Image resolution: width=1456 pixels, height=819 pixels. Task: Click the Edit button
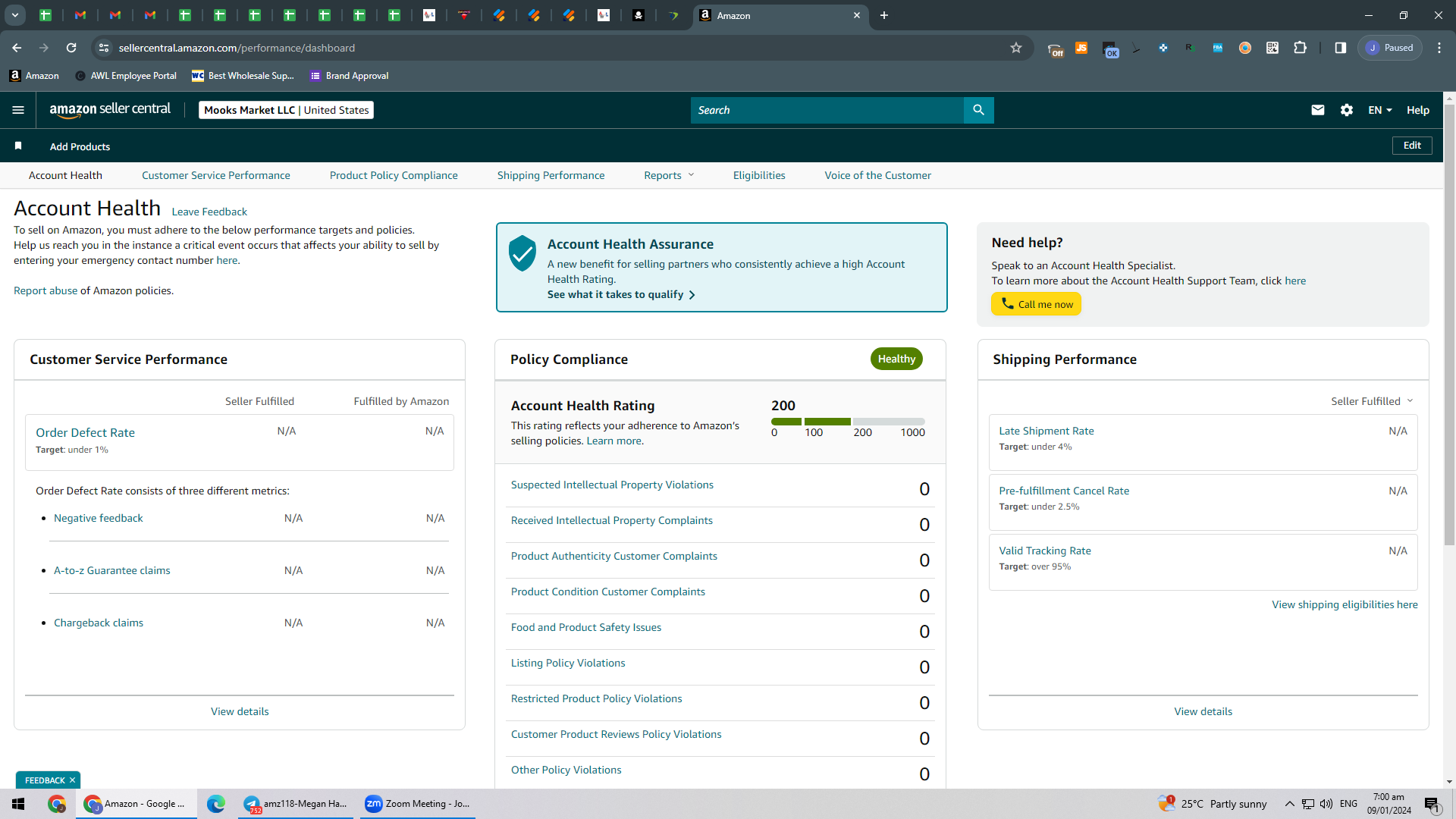click(1412, 146)
